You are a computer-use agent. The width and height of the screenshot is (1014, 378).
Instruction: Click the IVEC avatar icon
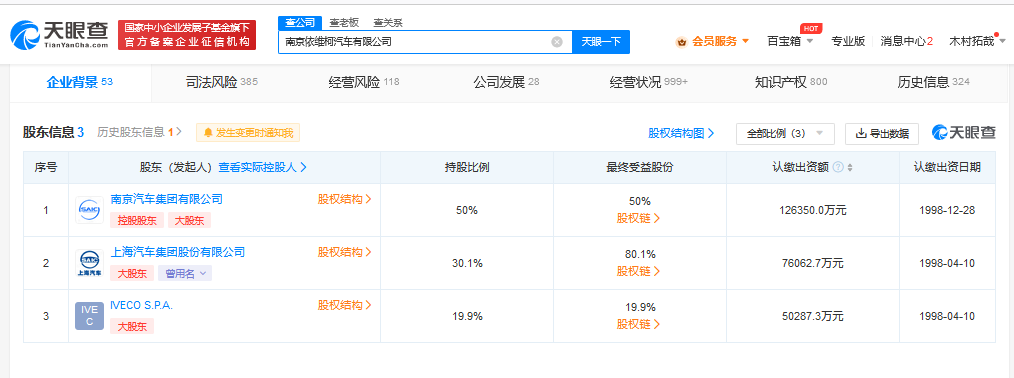pyautogui.click(x=89, y=316)
